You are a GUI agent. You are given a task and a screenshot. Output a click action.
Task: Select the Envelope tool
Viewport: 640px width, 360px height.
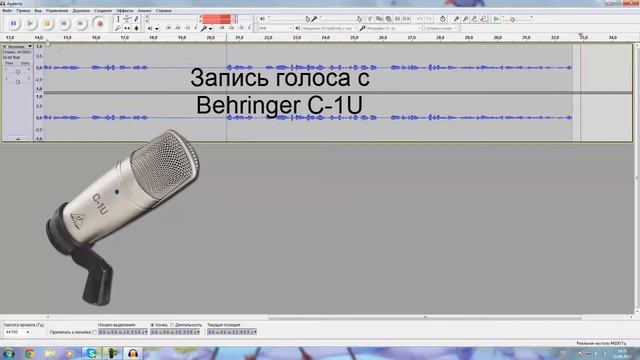click(127, 19)
